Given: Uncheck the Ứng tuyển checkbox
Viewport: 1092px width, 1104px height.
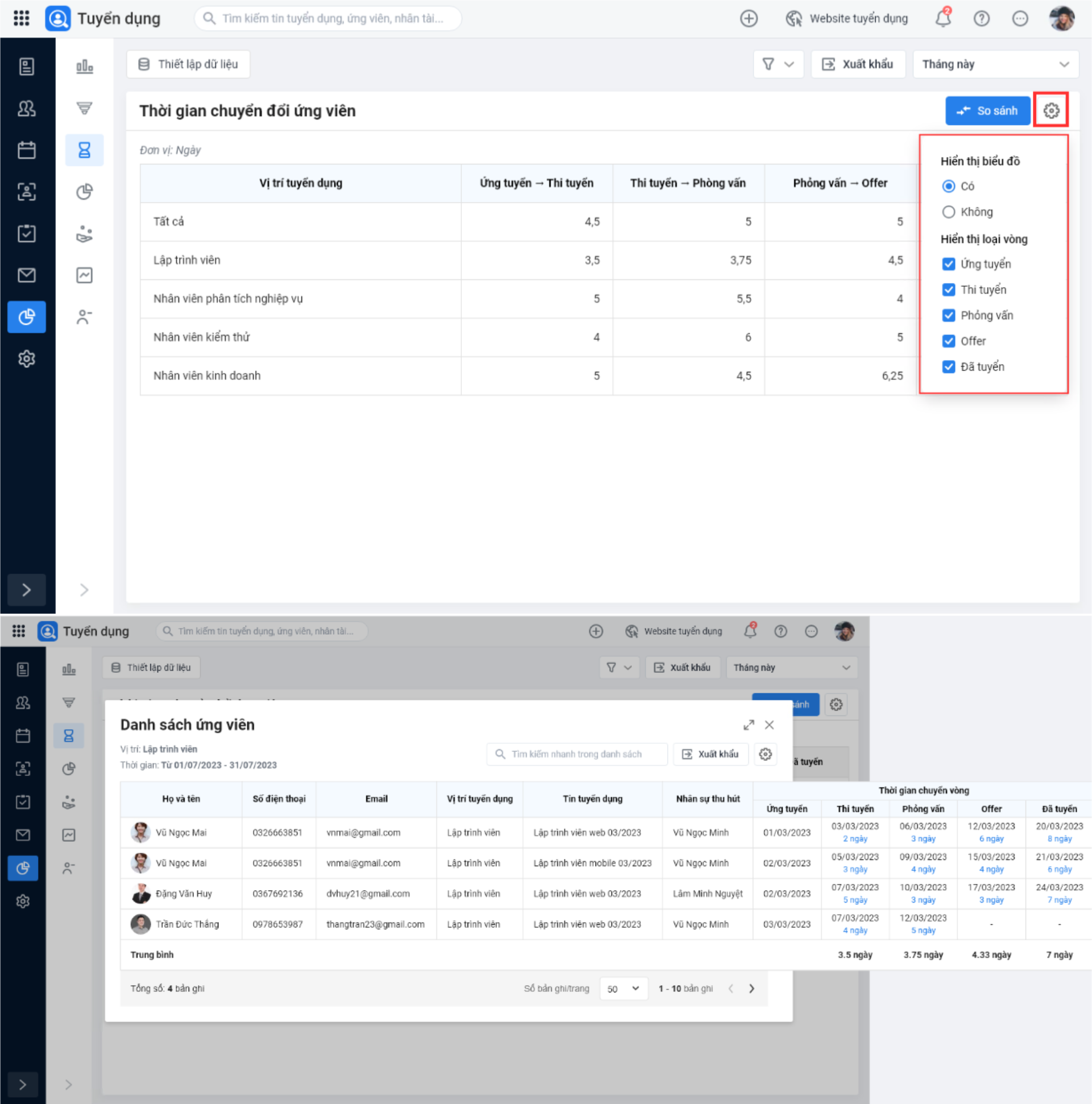Looking at the screenshot, I should (x=948, y=264).
